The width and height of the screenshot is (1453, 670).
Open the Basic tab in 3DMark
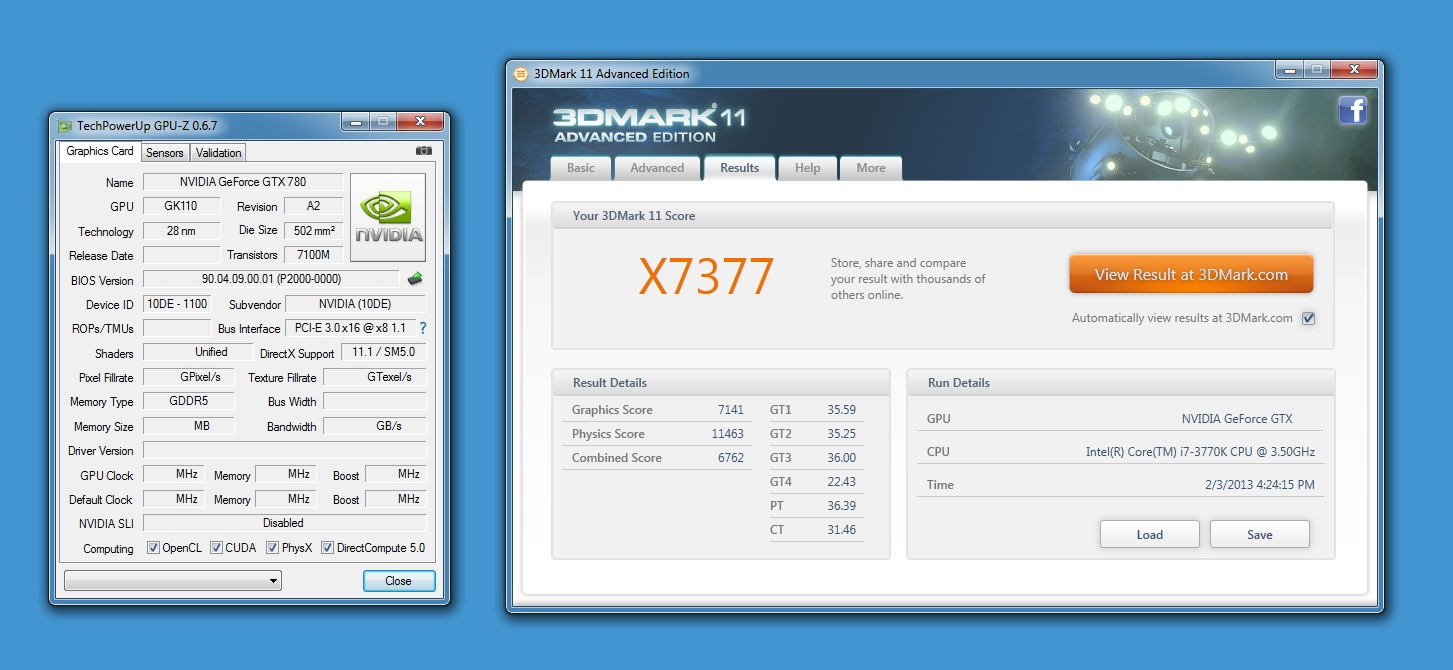pos(580,168)
